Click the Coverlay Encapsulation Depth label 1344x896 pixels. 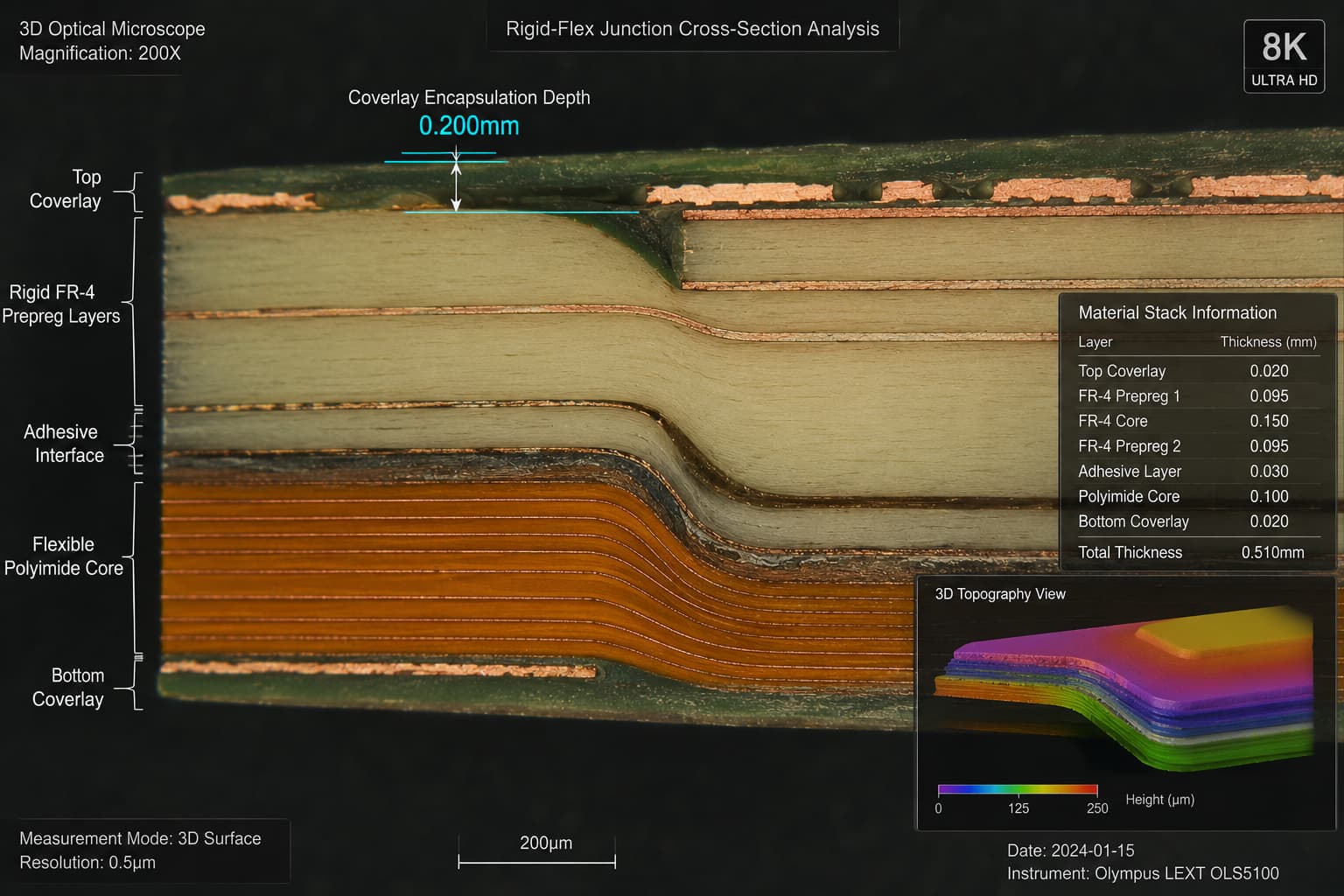point(469,98)
